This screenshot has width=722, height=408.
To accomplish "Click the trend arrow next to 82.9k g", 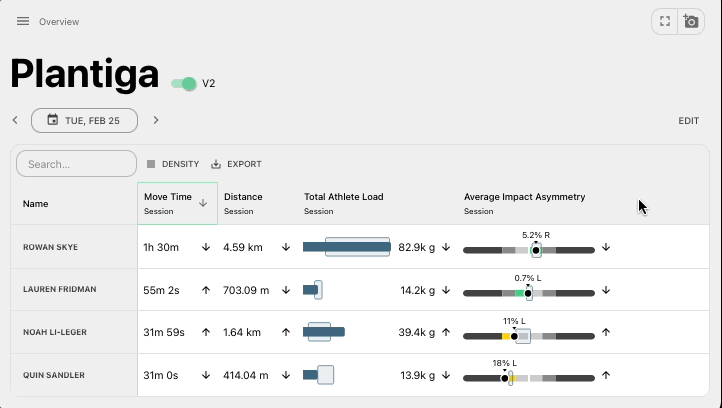I will (446, 247).
